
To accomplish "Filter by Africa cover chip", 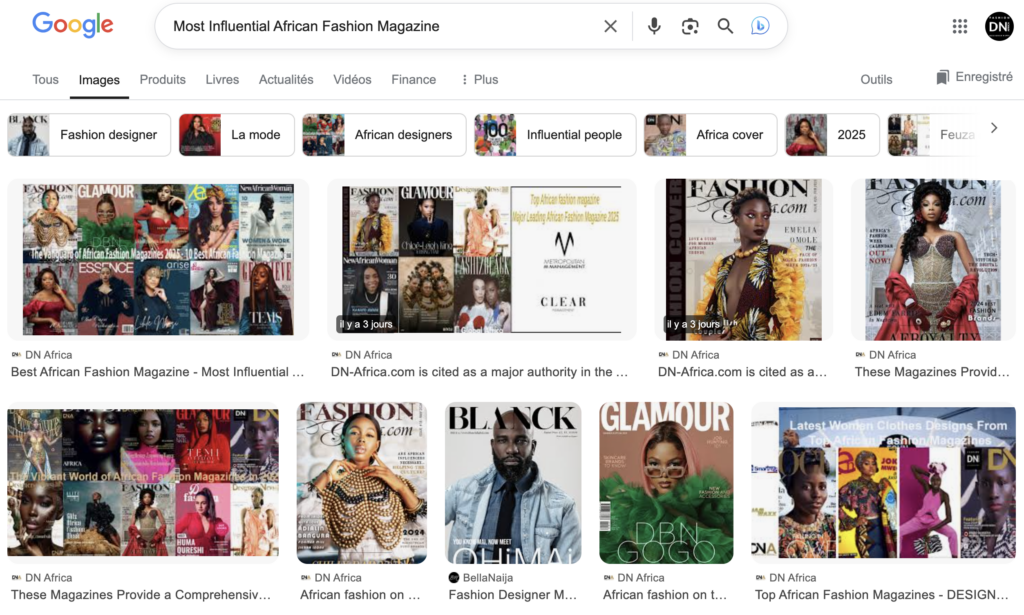I will tap(711, 134).
